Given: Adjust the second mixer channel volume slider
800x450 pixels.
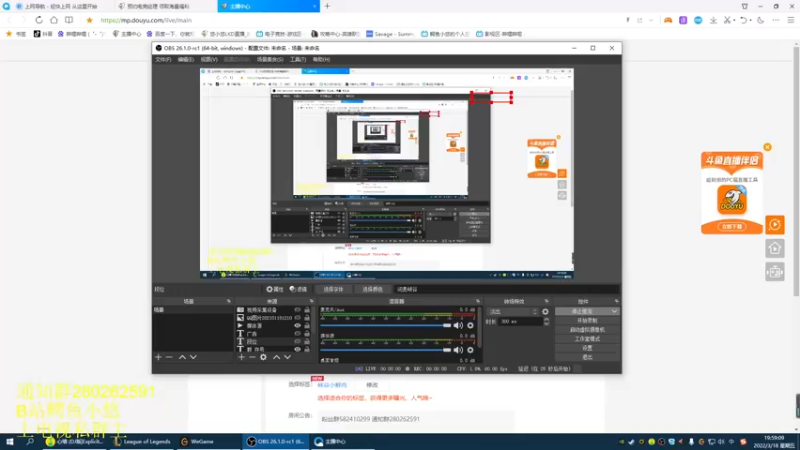Looking at the screenshot, I should 386,350.
